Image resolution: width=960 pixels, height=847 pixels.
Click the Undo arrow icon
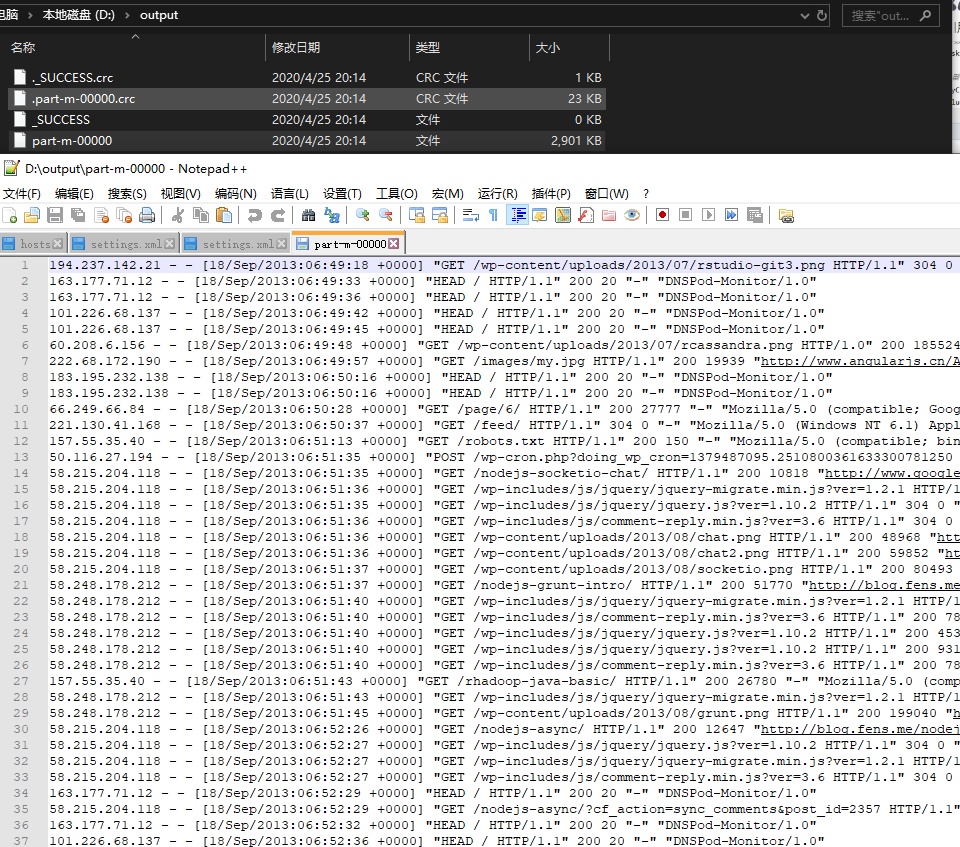click(x=255, y=215)
